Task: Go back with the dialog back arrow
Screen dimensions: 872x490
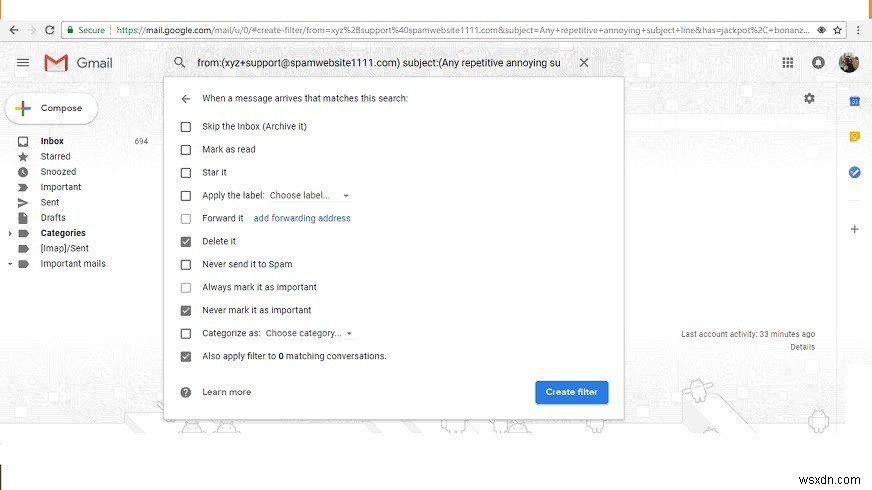Action: tap(186, 99)
